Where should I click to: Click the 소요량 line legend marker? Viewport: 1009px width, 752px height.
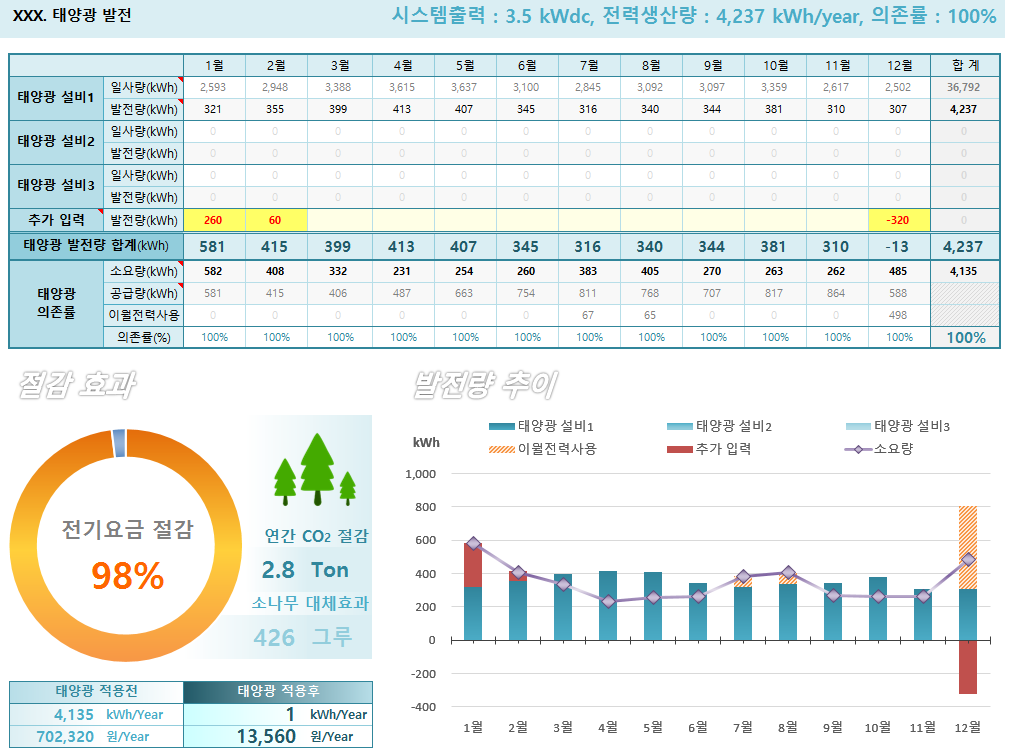click(x=856, y=449)
